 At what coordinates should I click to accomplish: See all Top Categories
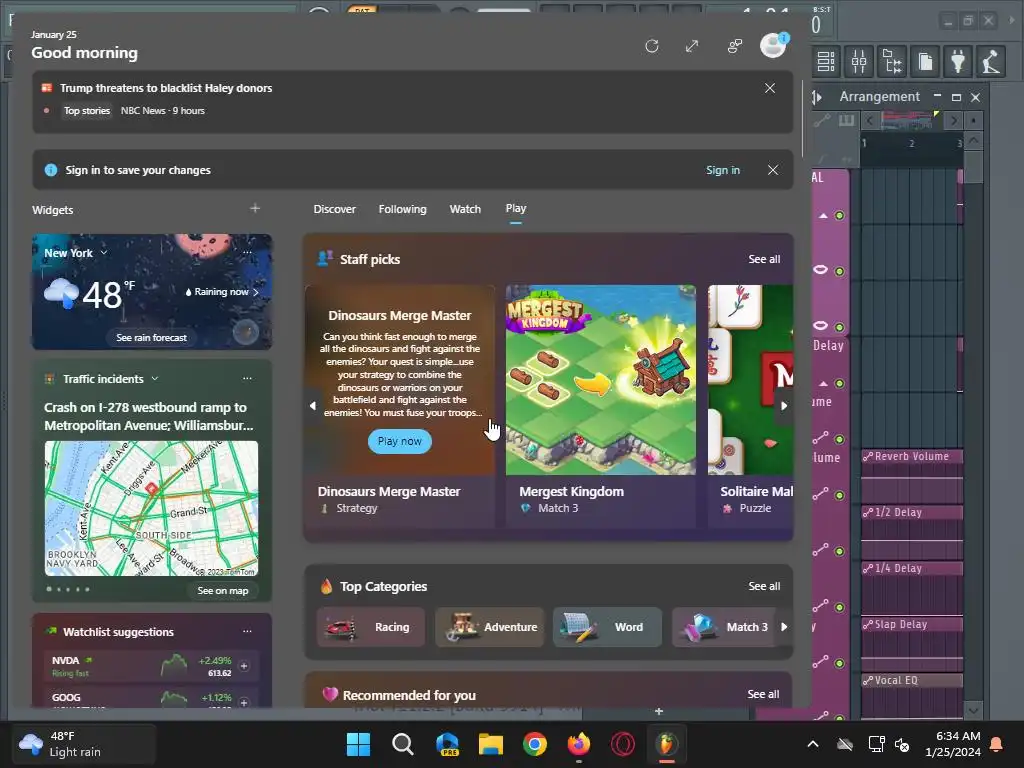tap(764, 586)
